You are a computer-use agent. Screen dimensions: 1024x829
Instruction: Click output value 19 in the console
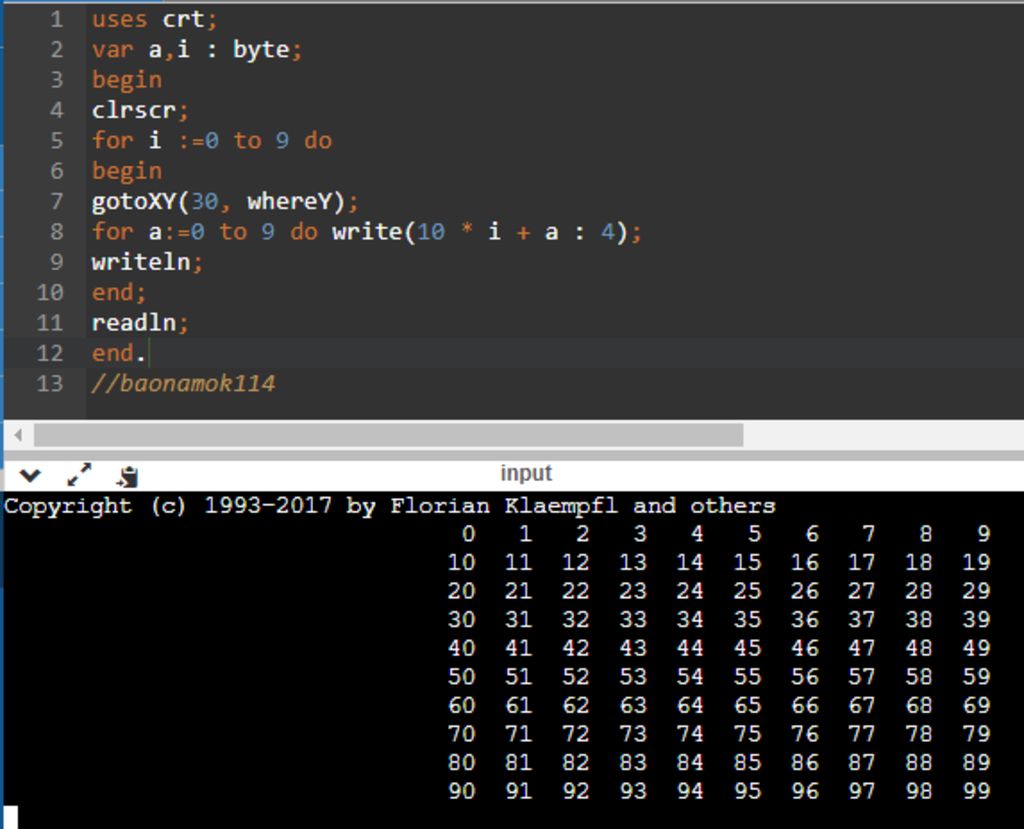976,562
